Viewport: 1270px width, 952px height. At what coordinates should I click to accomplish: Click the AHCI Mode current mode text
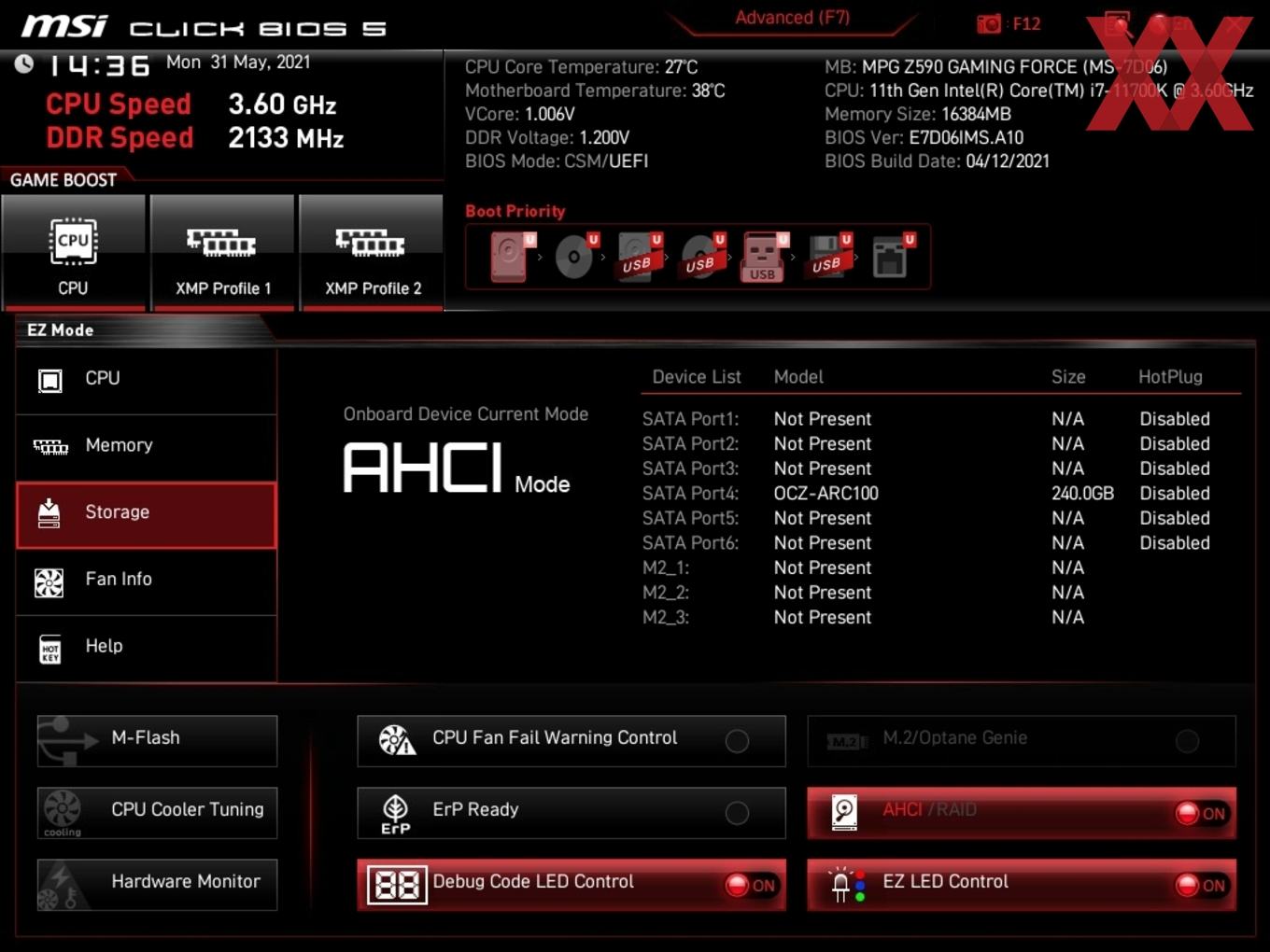coord(457,469)
